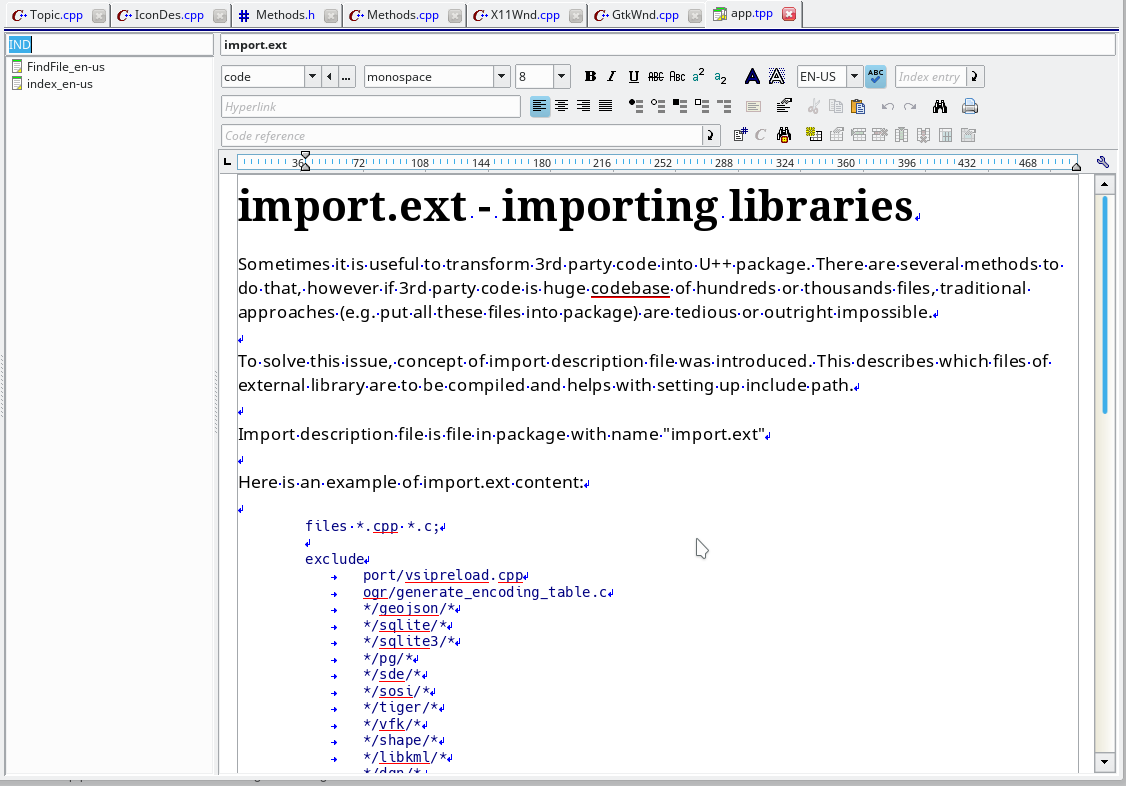Toggle the spell check icon
The width and height of the screenshot is (1126, 786).
[x=875, y=77]
